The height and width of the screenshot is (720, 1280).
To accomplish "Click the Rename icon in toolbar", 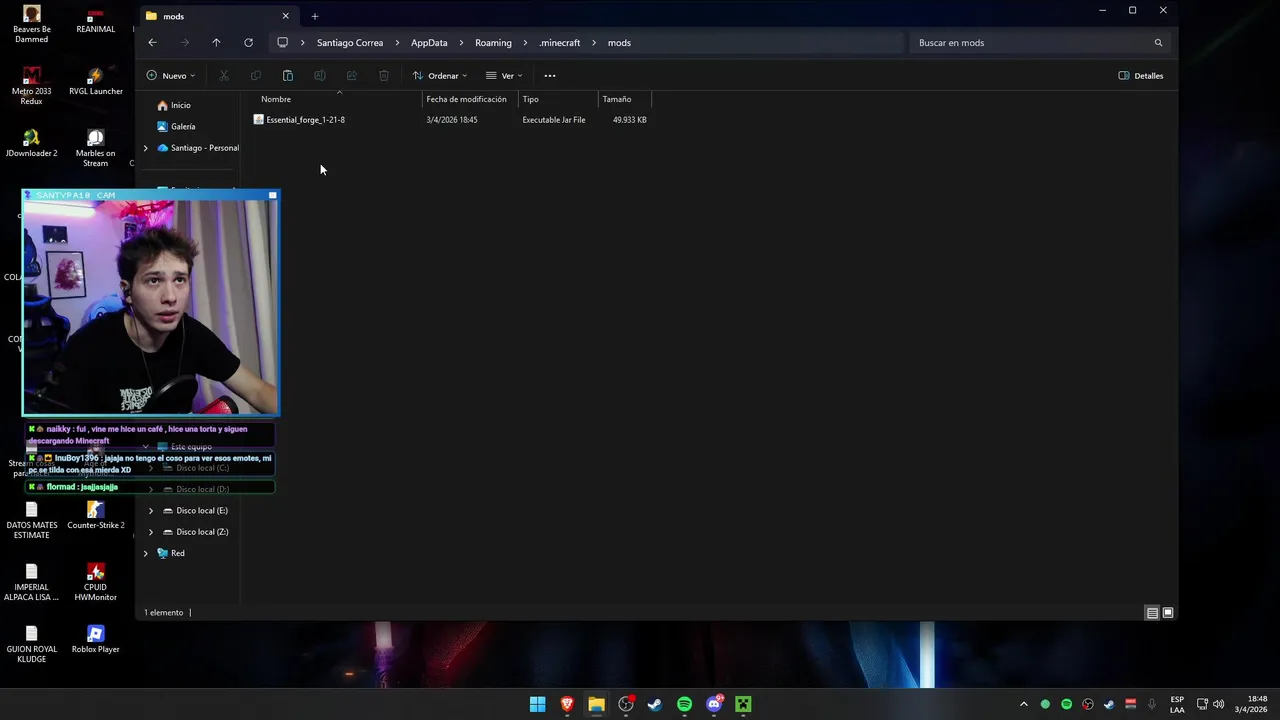I will point(320,76).
